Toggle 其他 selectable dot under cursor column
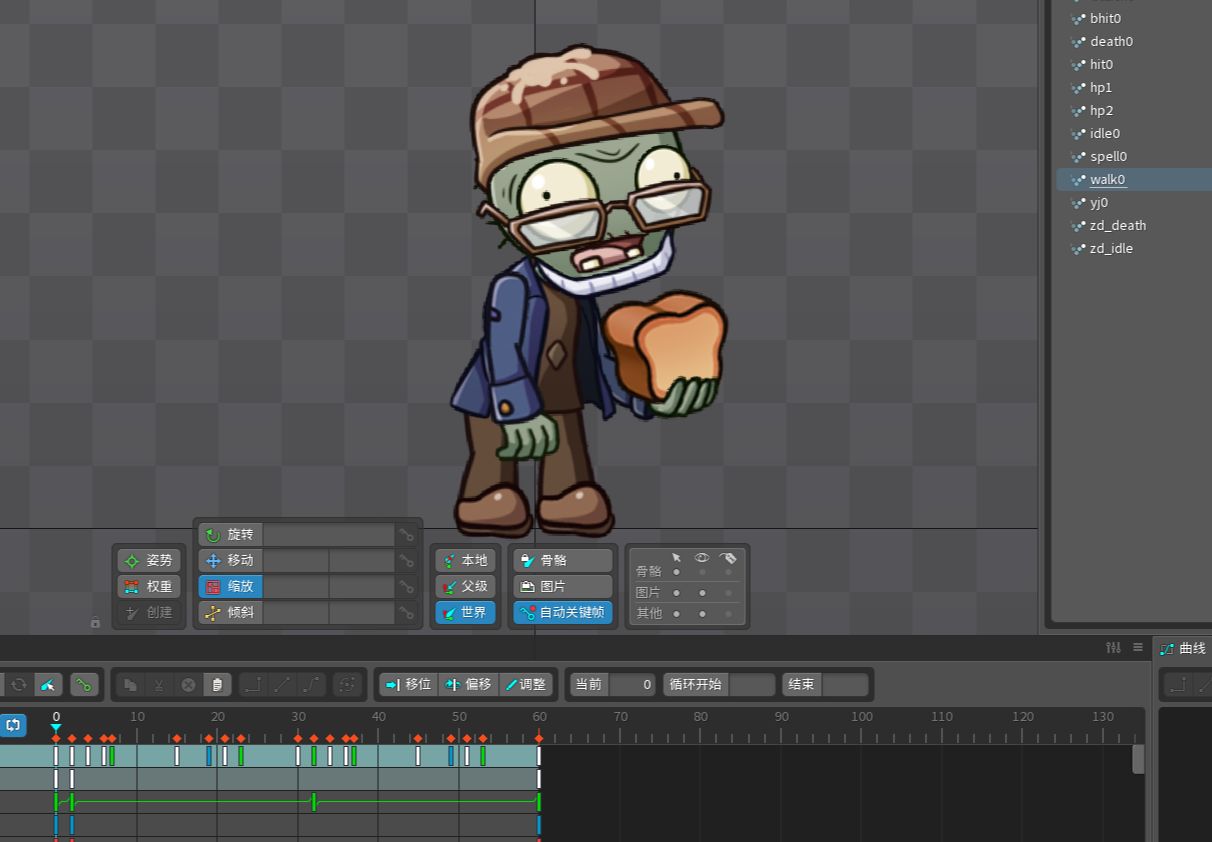This screenshot has height=842, width=1212. point(677,613)
